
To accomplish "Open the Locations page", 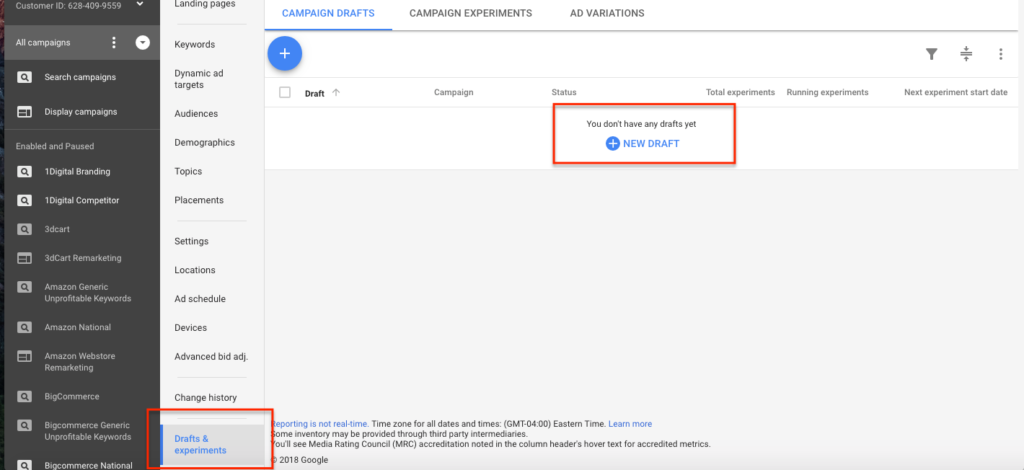I will (x=195, y=270).
